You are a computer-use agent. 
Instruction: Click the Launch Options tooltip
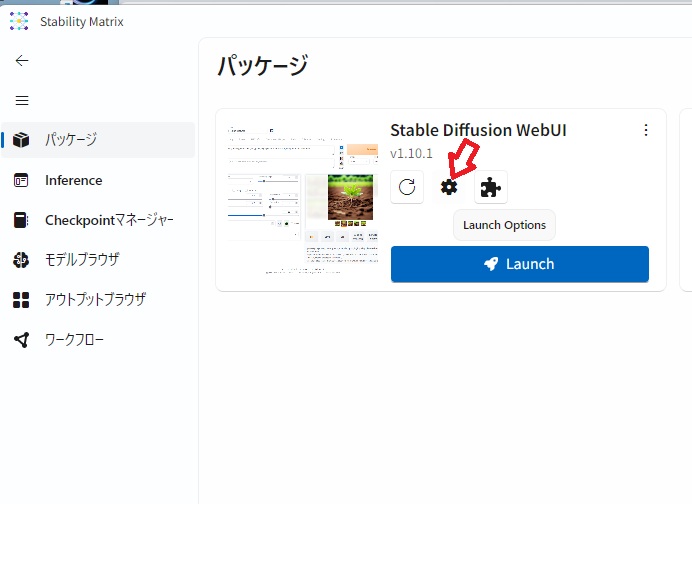click(x=504, y=225)
